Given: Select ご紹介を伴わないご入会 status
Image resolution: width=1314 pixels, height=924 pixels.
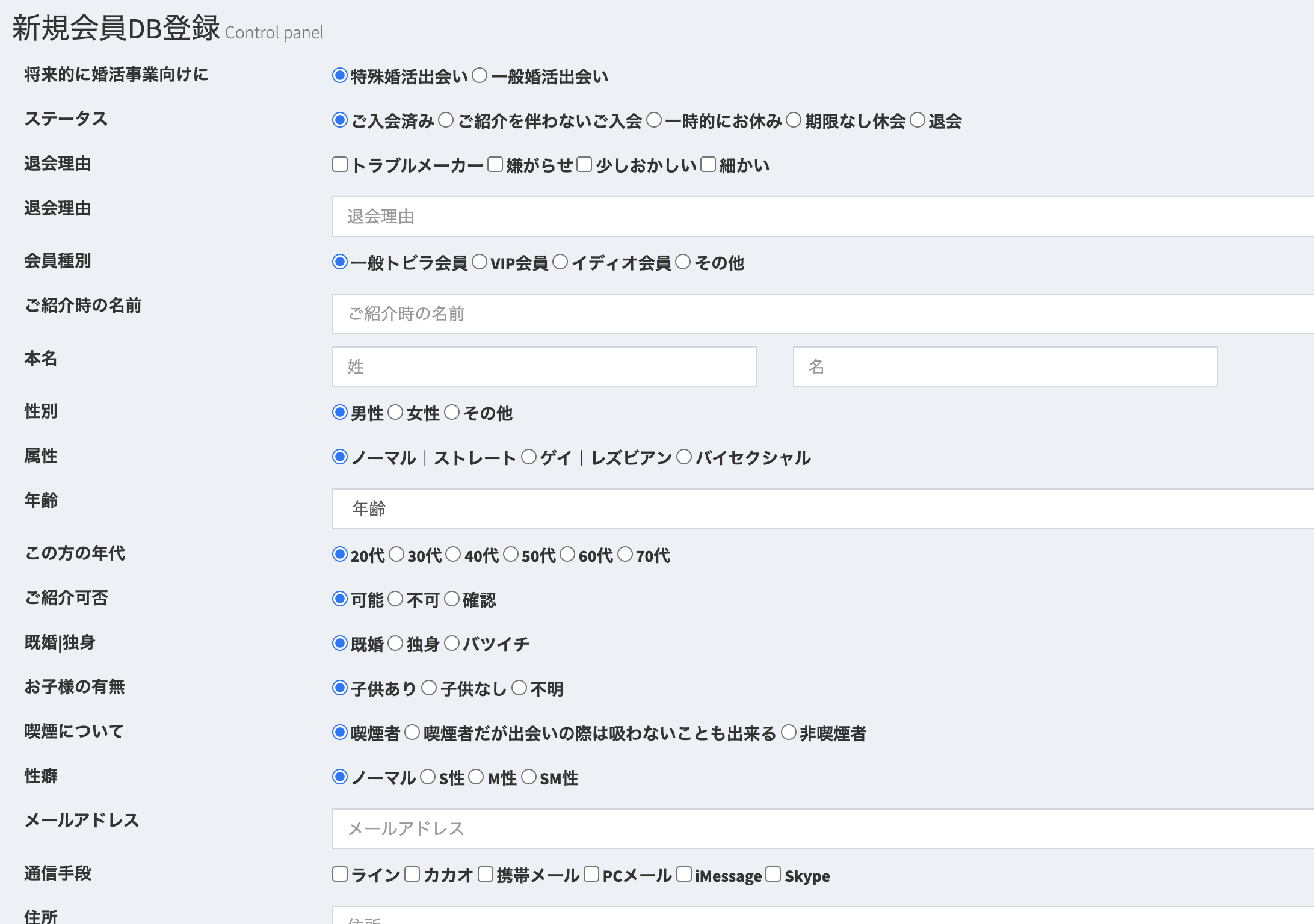Looking at the screenshot, I should click(446, 120).
